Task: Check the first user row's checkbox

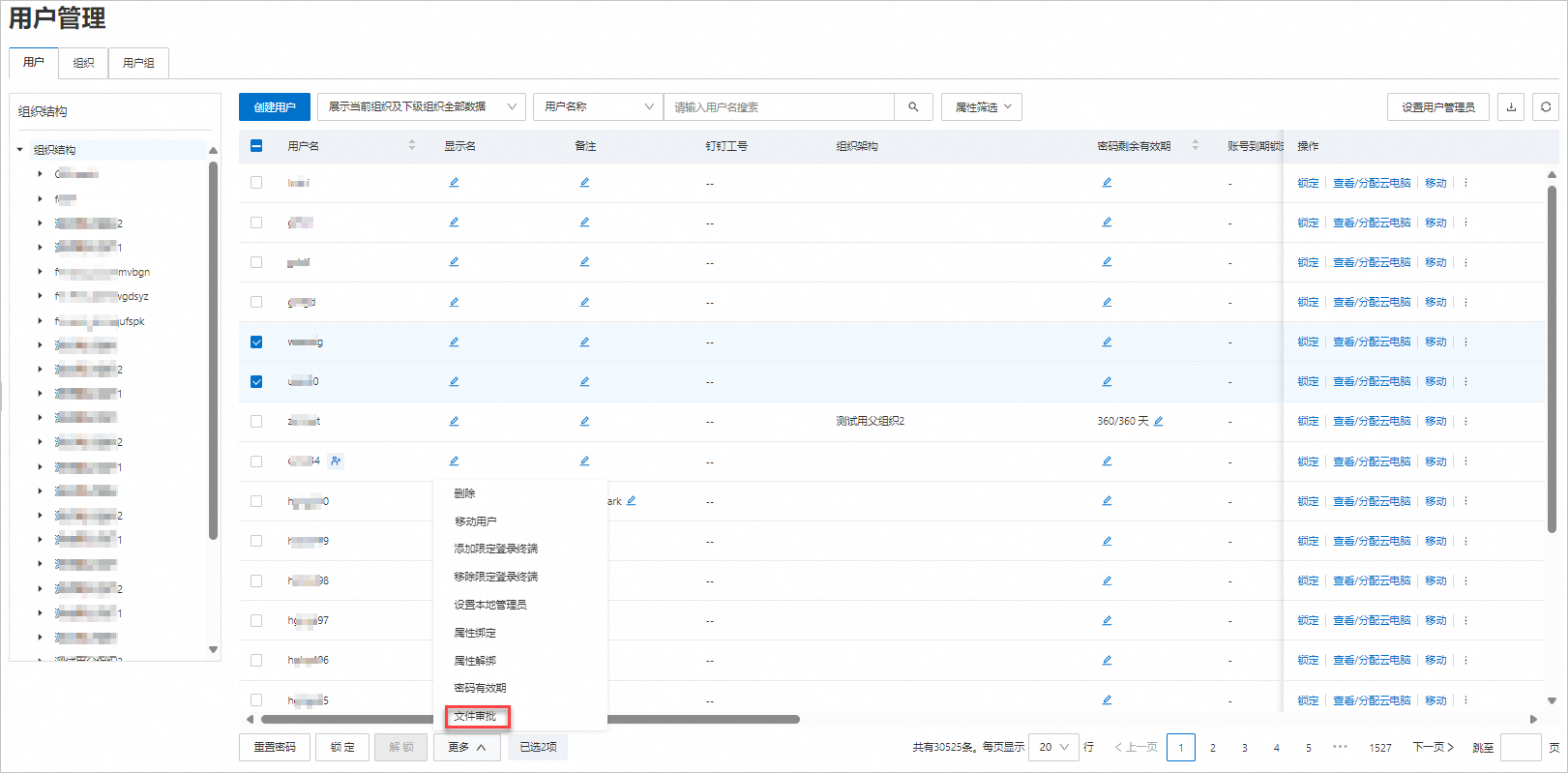Action: tap(256, 182)
